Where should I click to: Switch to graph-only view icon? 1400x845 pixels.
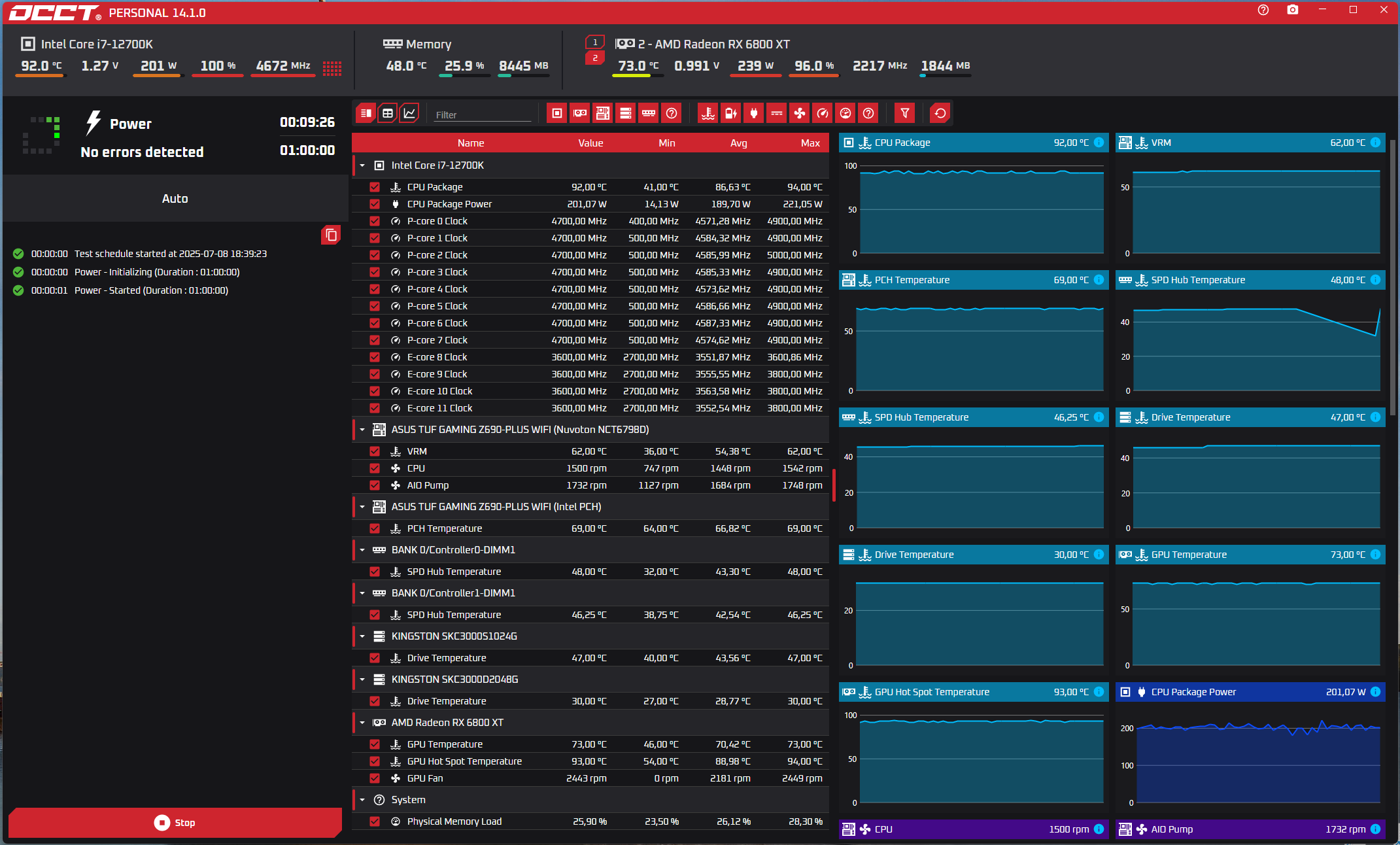[409, 113]
